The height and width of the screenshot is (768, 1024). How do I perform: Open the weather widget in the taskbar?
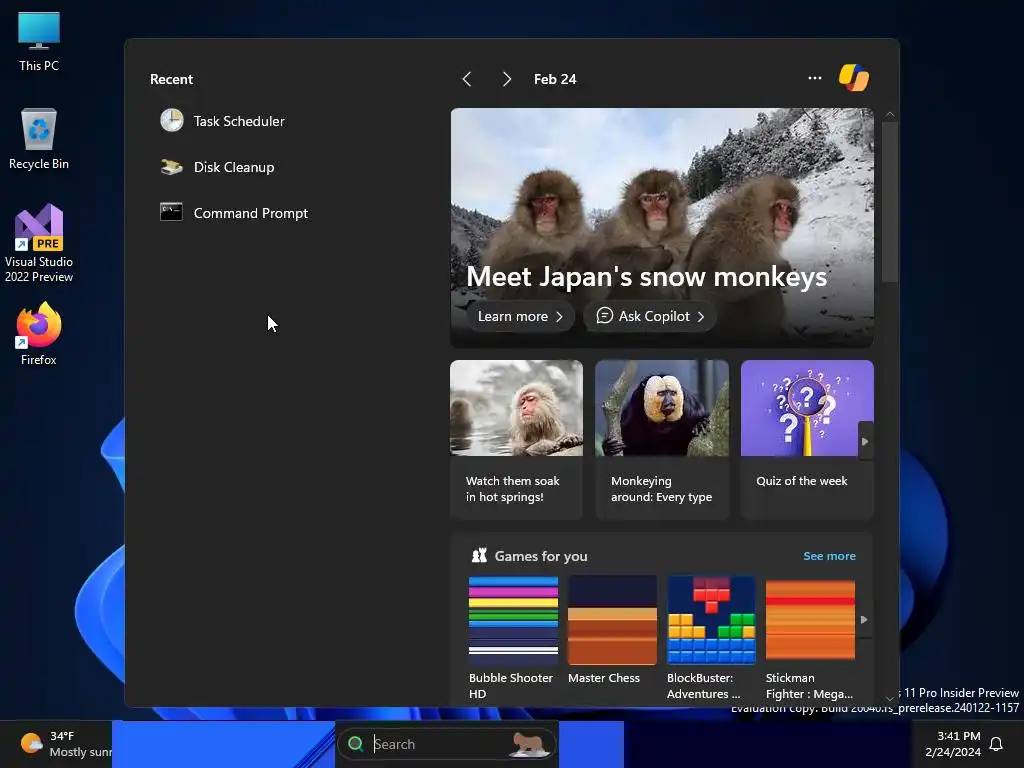pos(64,744)
